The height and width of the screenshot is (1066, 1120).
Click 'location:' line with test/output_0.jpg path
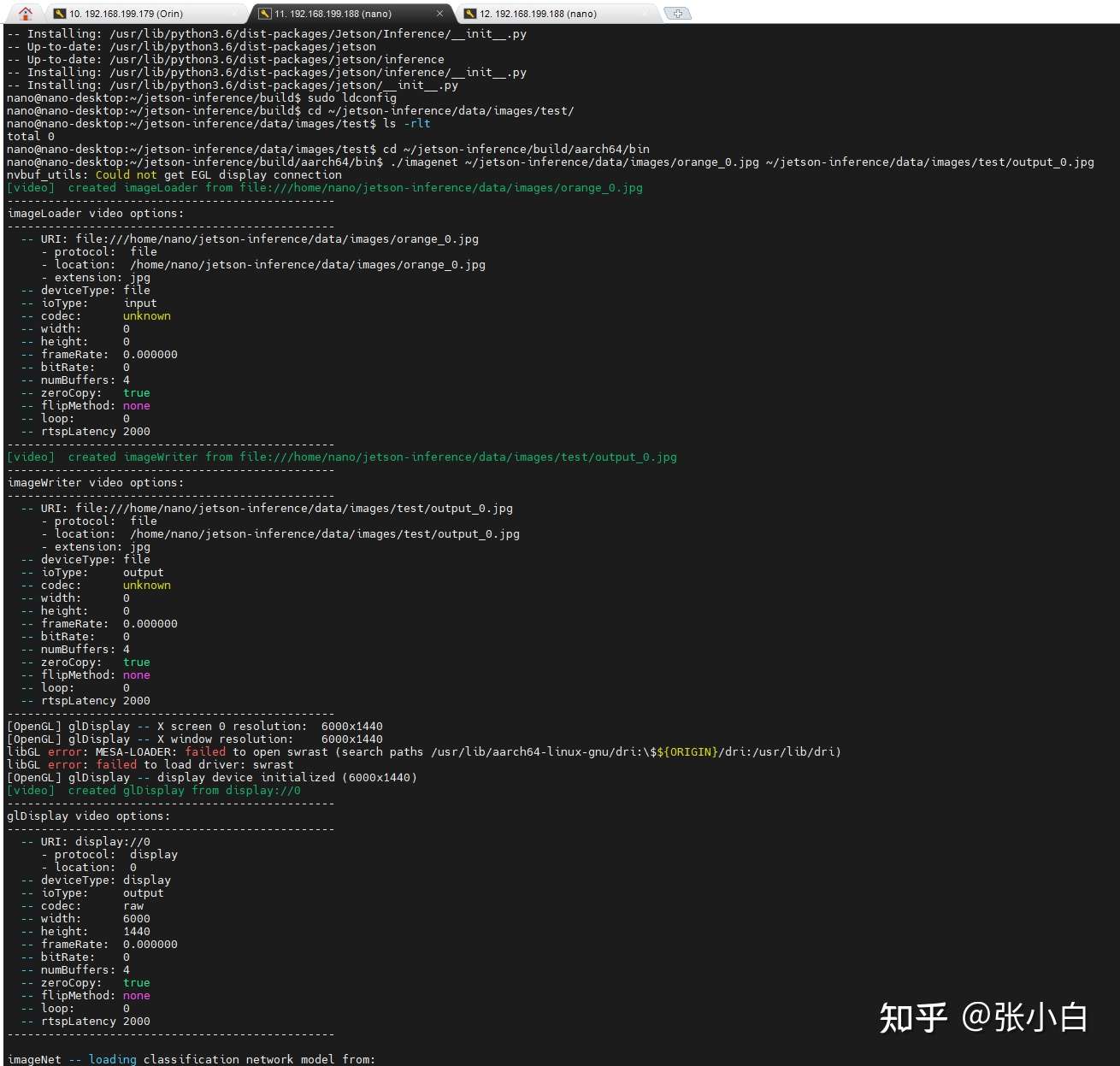click(280, 533)
